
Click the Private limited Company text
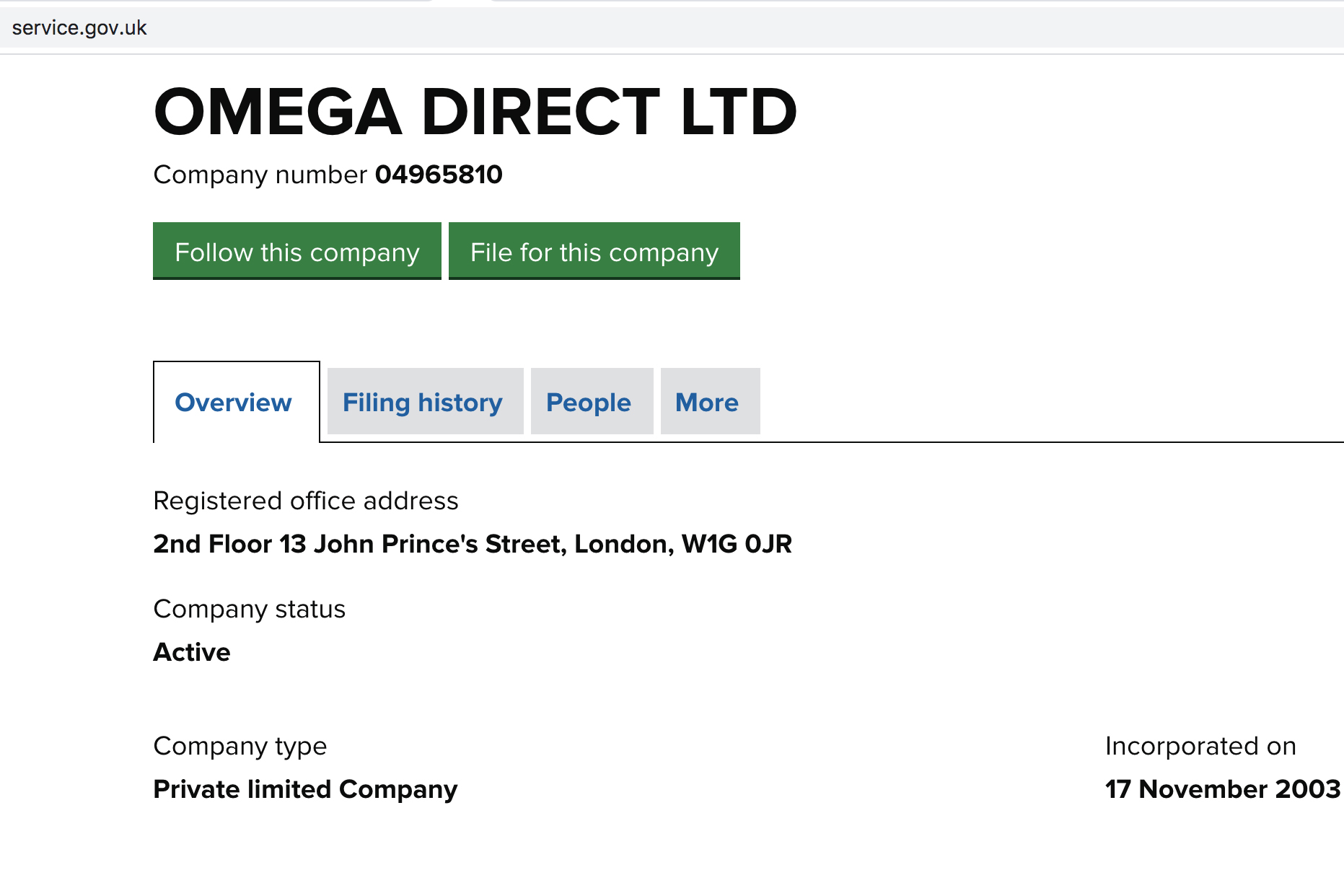pyautogui.click(x=305, y=789)
